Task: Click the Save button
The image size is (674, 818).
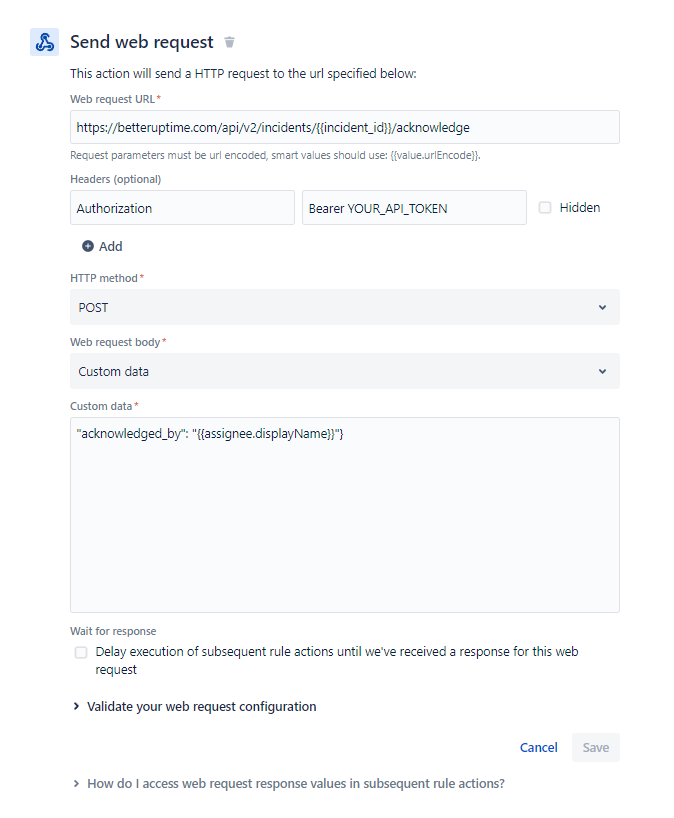Action: pos(595,747)
